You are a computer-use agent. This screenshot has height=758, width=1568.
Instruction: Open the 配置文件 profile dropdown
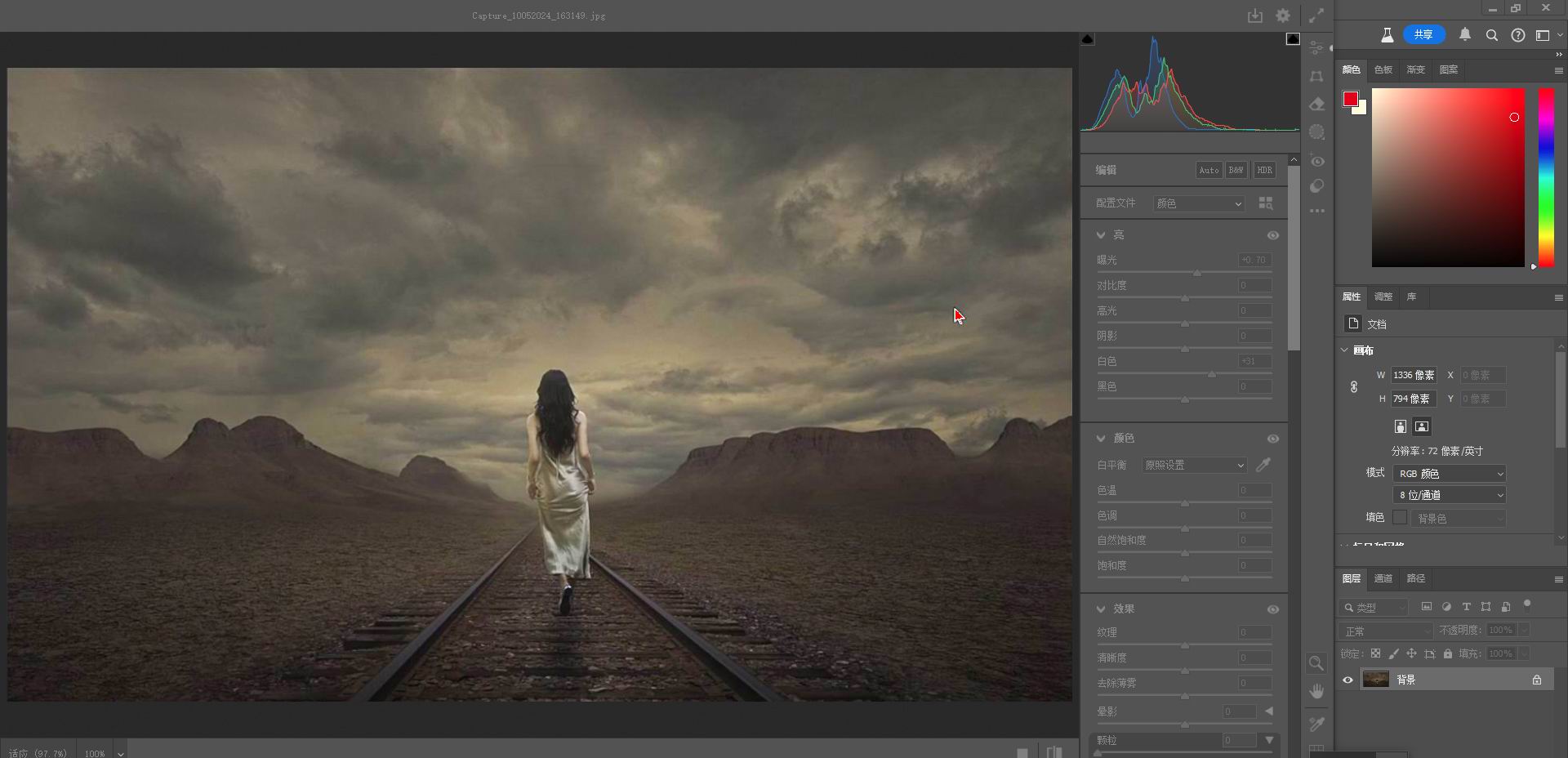(1199, 203)
